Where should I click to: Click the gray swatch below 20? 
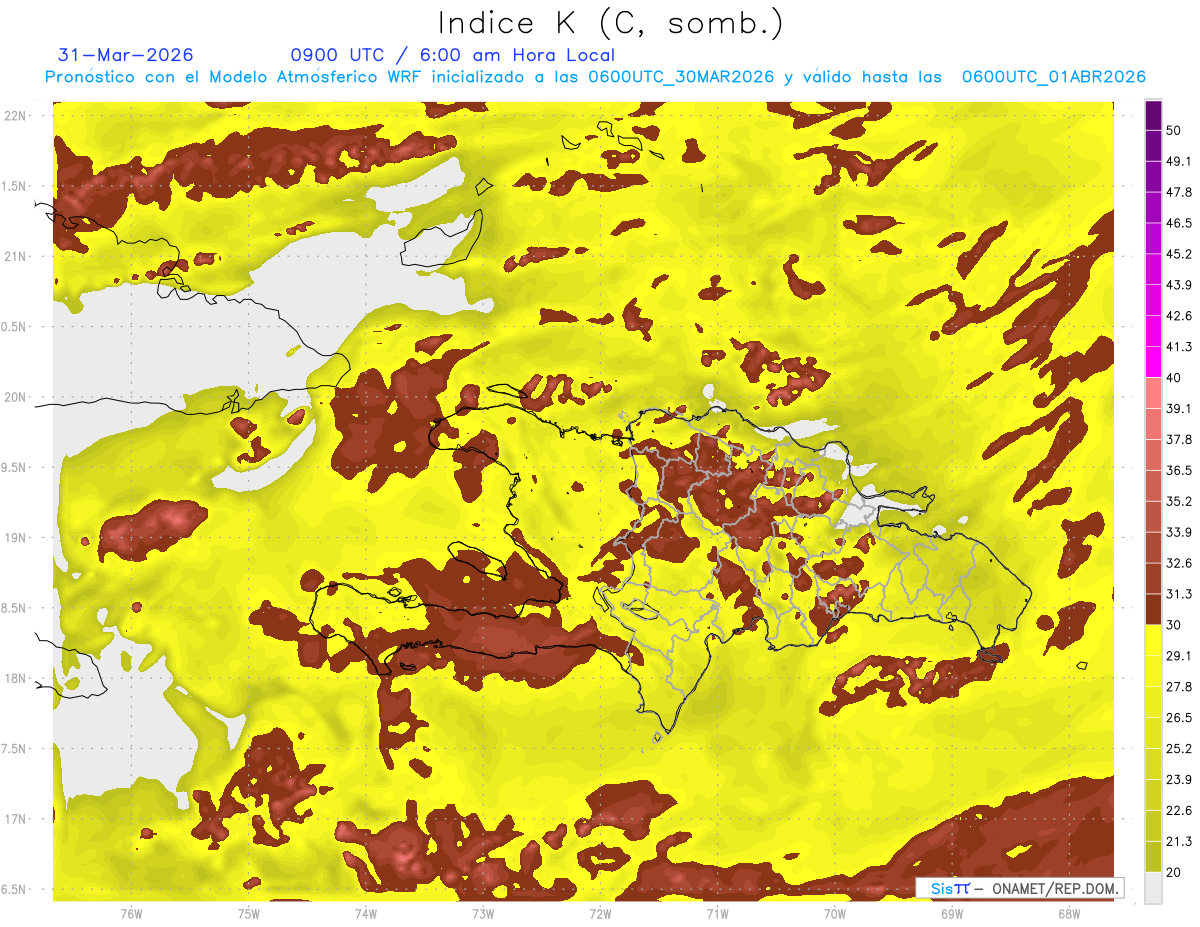(1153, 888)
